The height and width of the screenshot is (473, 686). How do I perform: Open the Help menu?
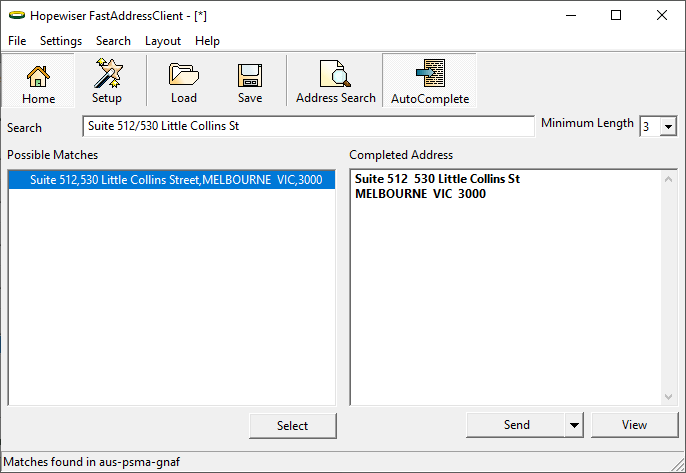coord(207,41)
